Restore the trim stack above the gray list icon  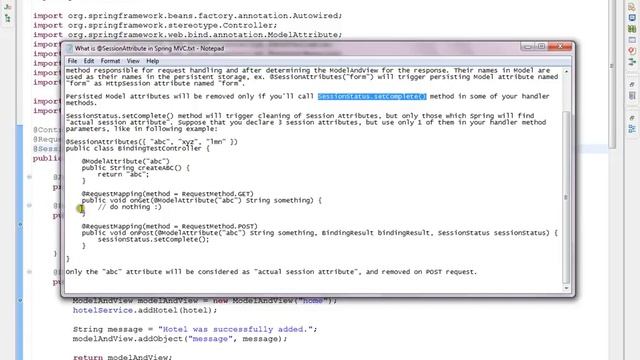(x=632, y=84)
